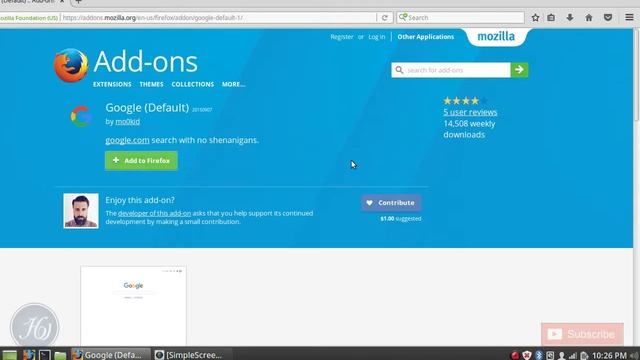Open a new browser tab

(x=78, y=2)
